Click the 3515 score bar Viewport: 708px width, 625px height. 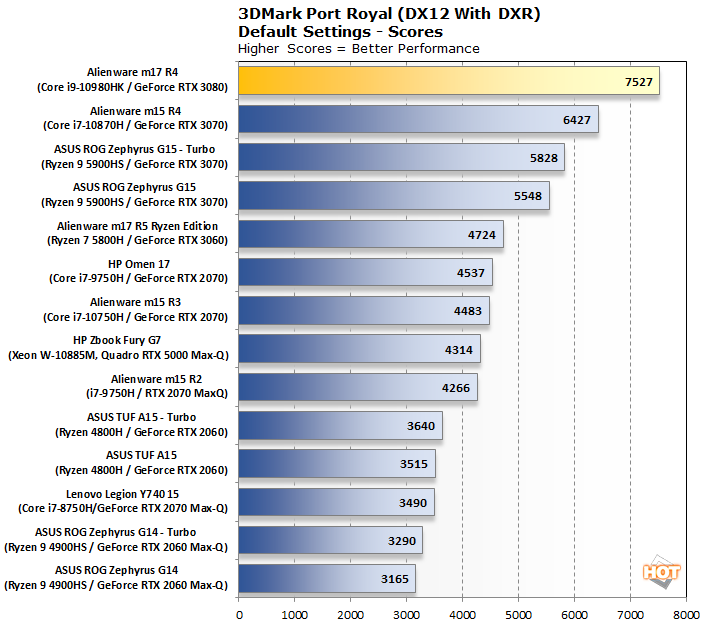336,464
